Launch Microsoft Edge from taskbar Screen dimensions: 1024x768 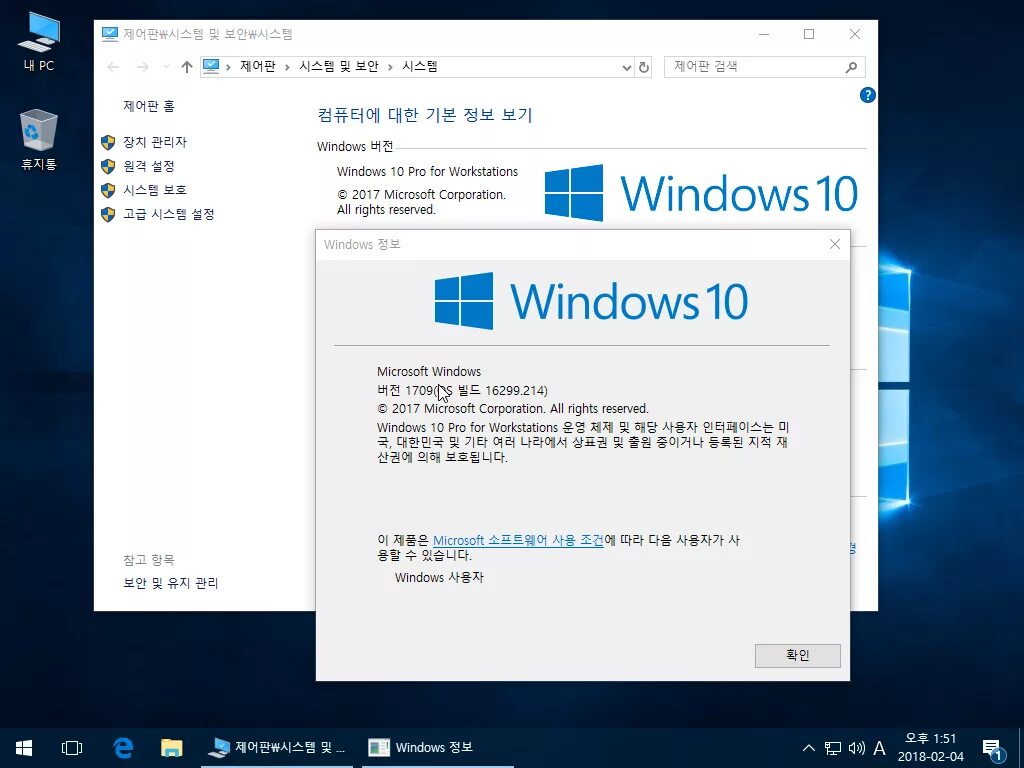coord(123,748)
